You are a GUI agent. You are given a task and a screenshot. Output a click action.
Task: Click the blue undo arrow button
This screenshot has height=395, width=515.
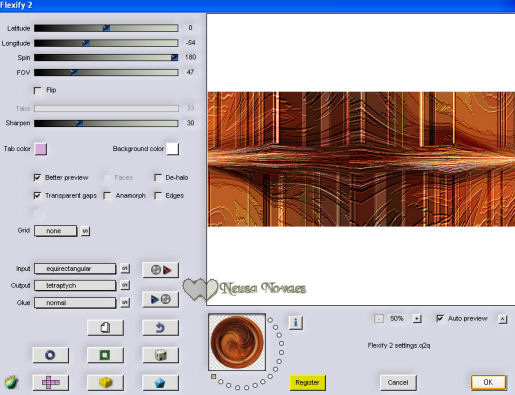click(x=160, y=328)
